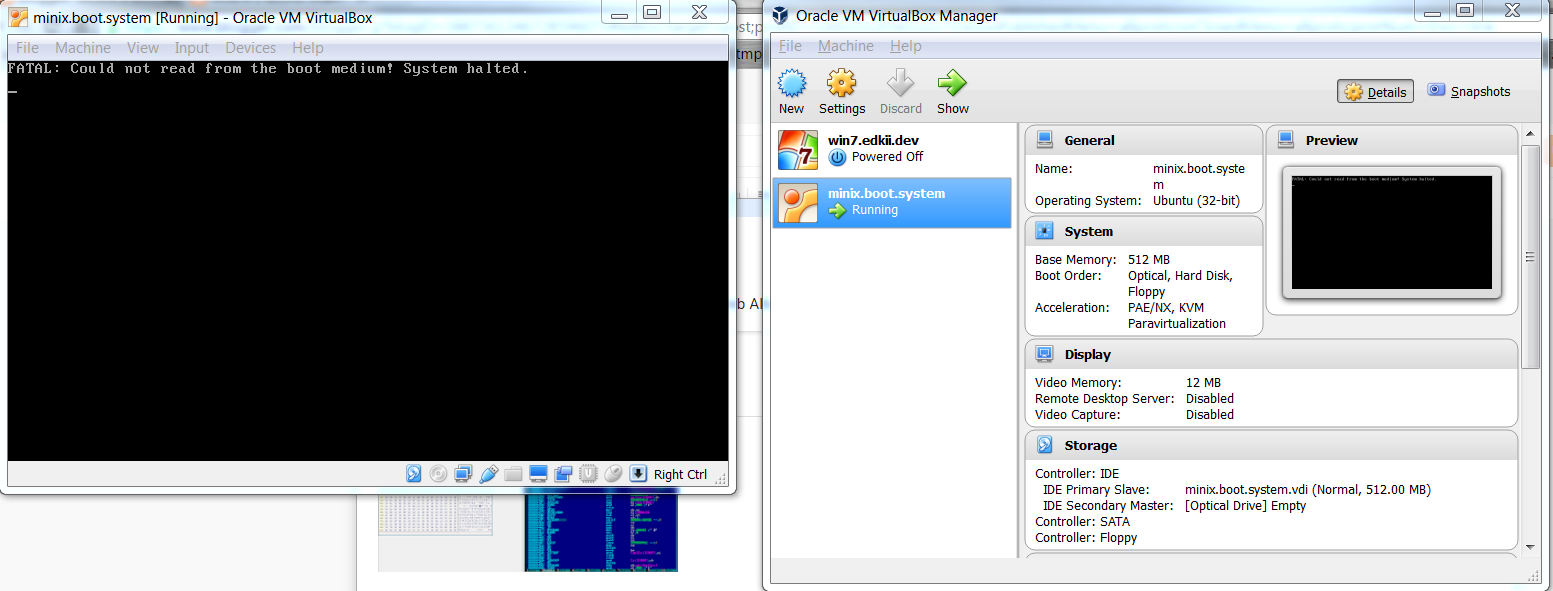Click 'Remote Desktop Server:' label
Viewport: 1553px width, 591px height.
pyautogui.click(x=1107, y=399)
